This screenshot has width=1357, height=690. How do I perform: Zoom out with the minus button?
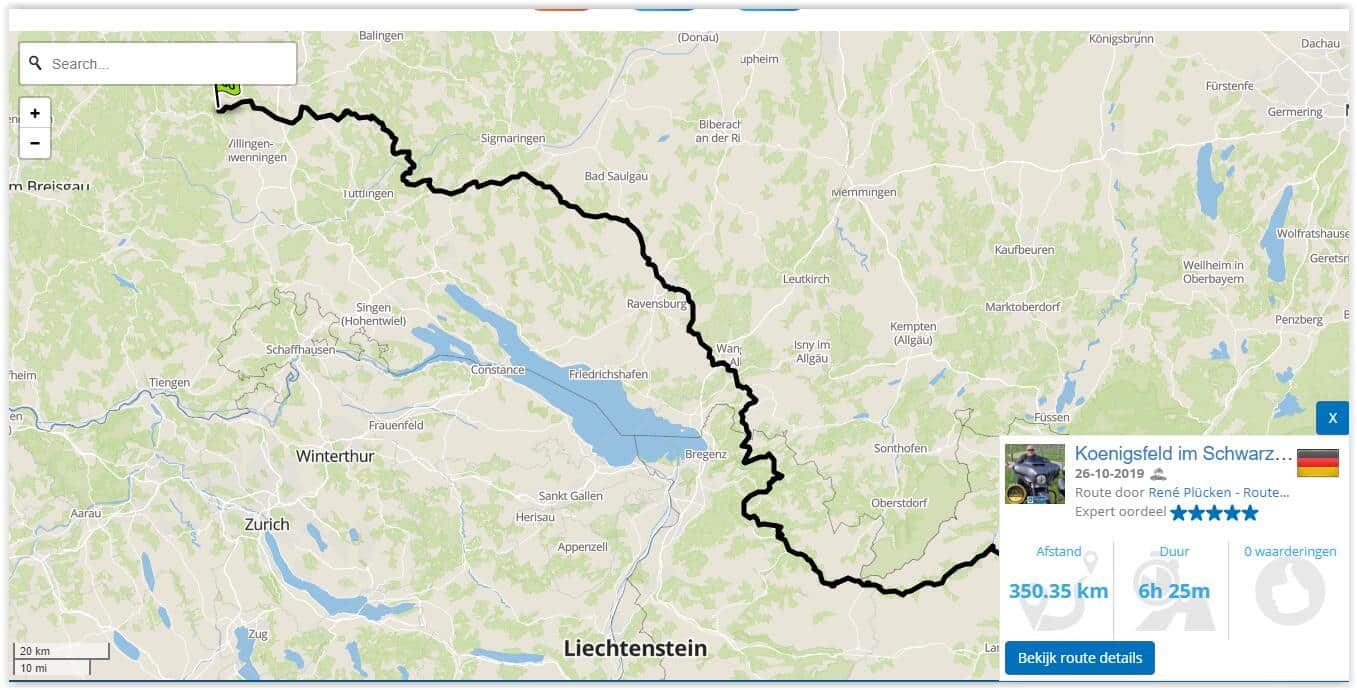[x=34, y=143]
